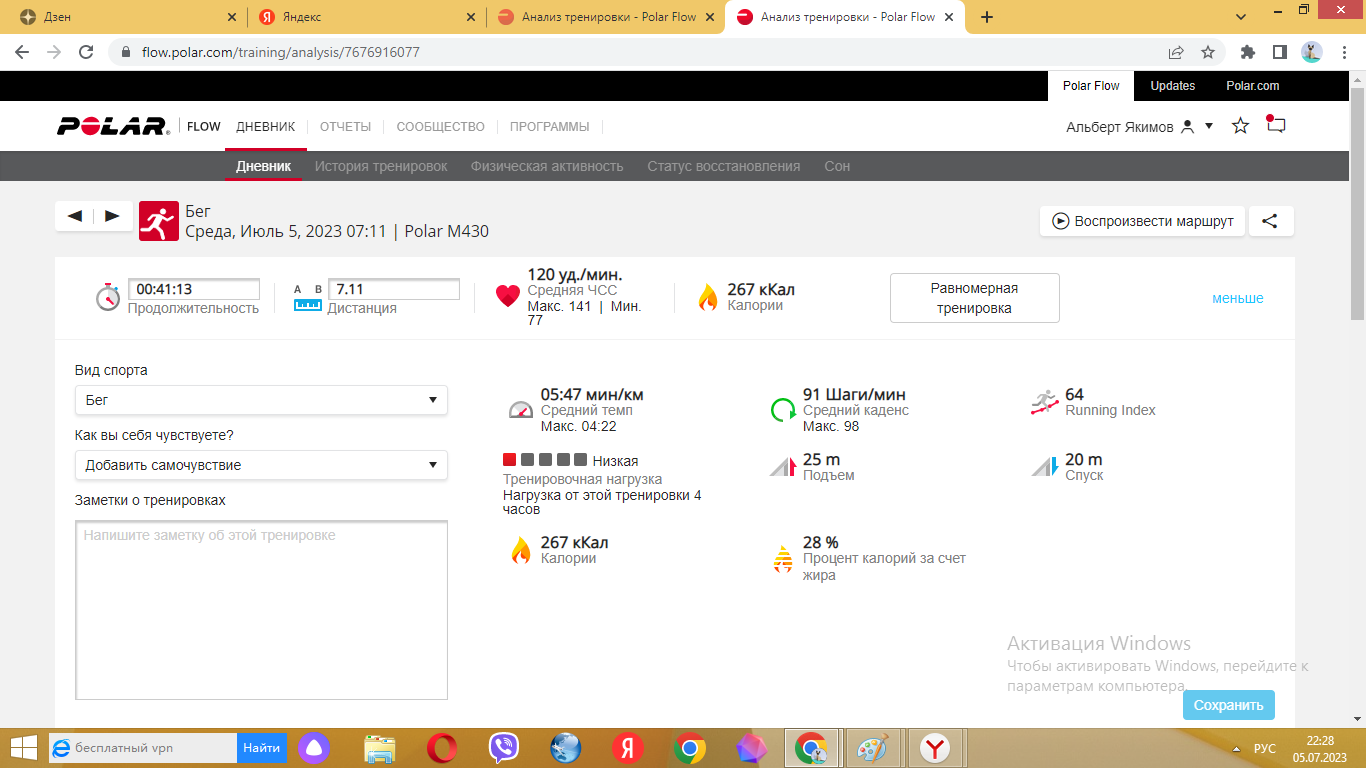Click the descent (Спуск) arrow icon
This screenshot has width=1366, height=768.
pyautogui.click(x=1045, y=466)
